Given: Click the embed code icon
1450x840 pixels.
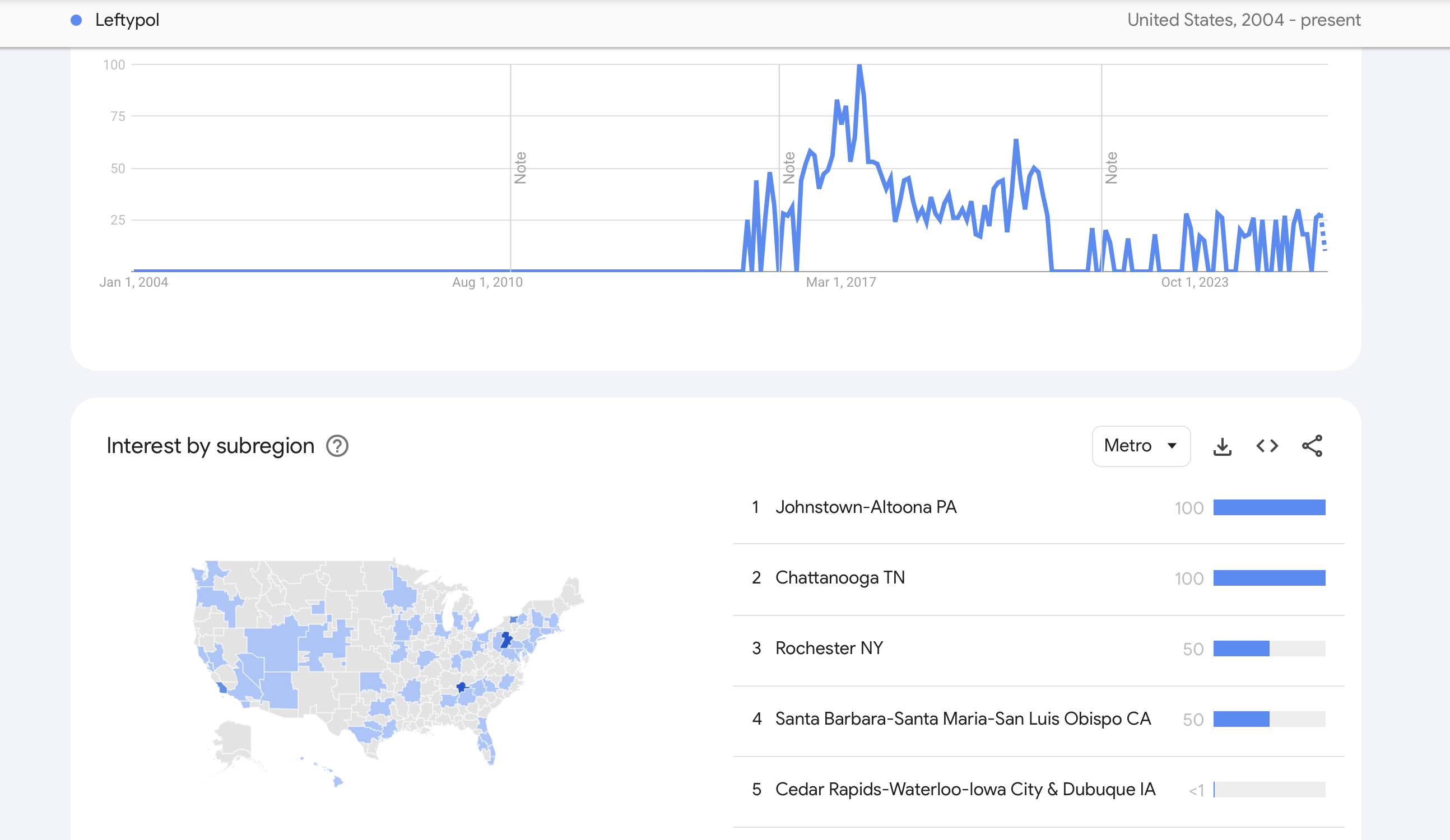Looking at the screenshot, I should (x=1266, y=446).
